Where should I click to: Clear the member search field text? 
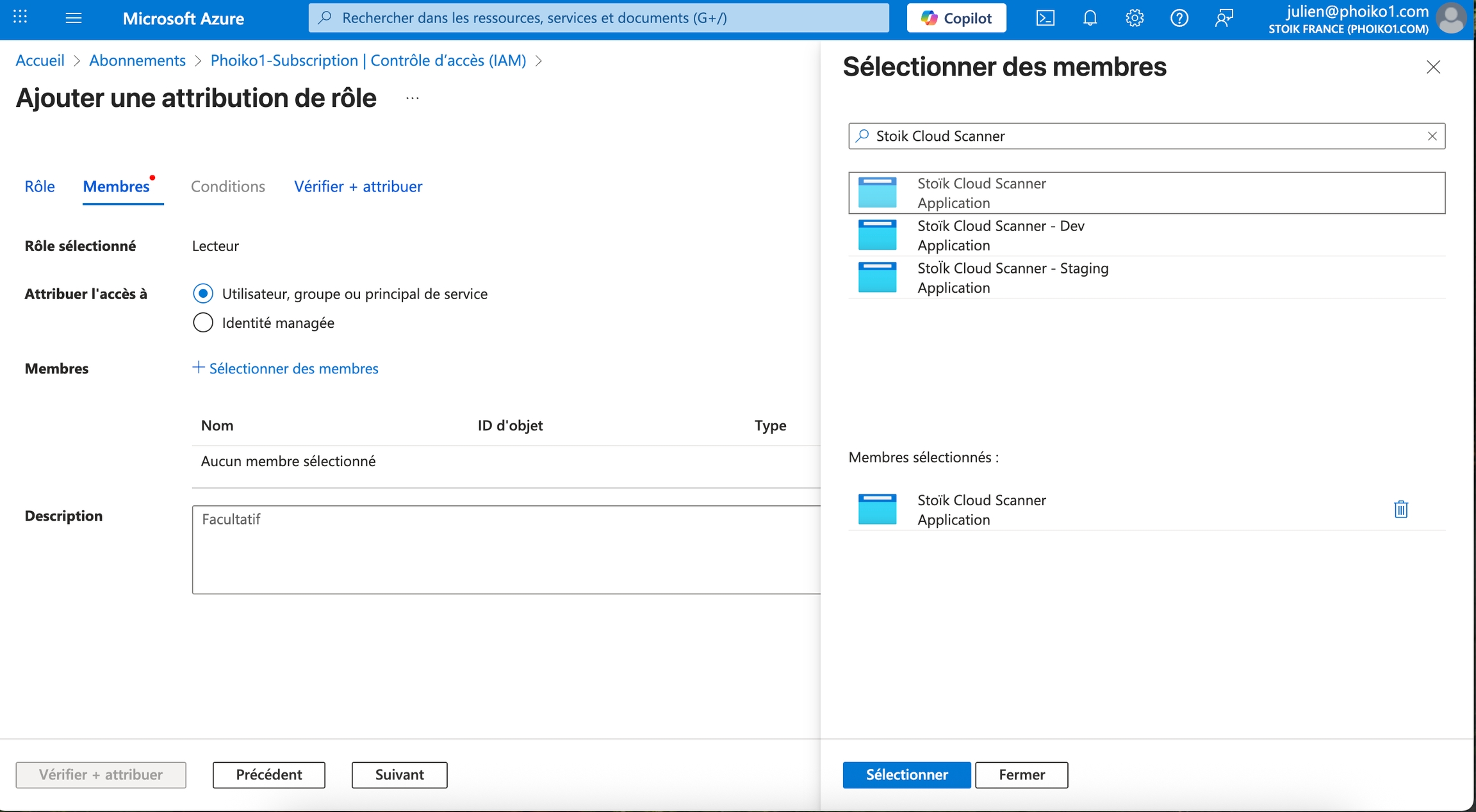[1432, 136]
